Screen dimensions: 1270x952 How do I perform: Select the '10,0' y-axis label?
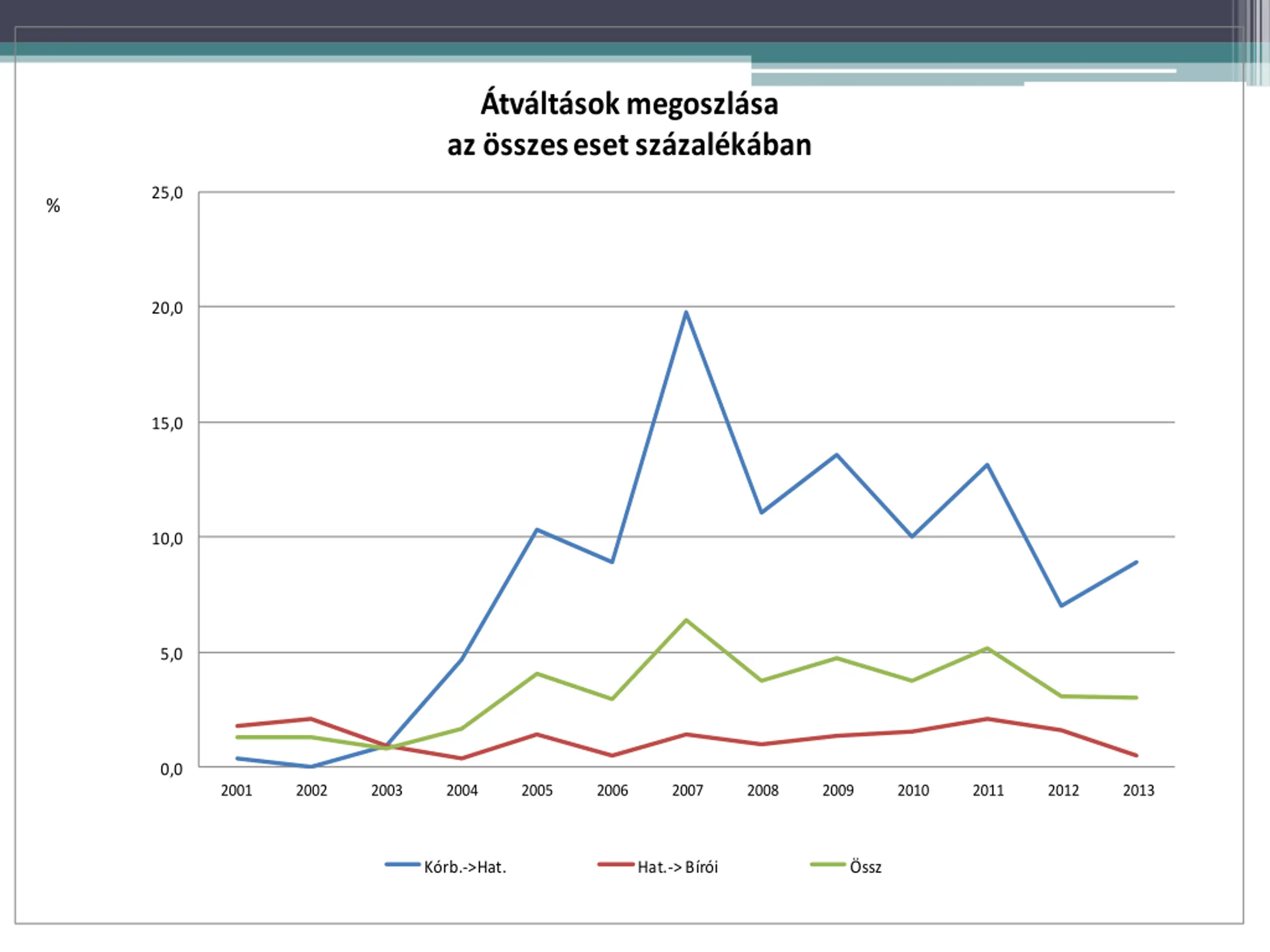[x=167, y=538]
